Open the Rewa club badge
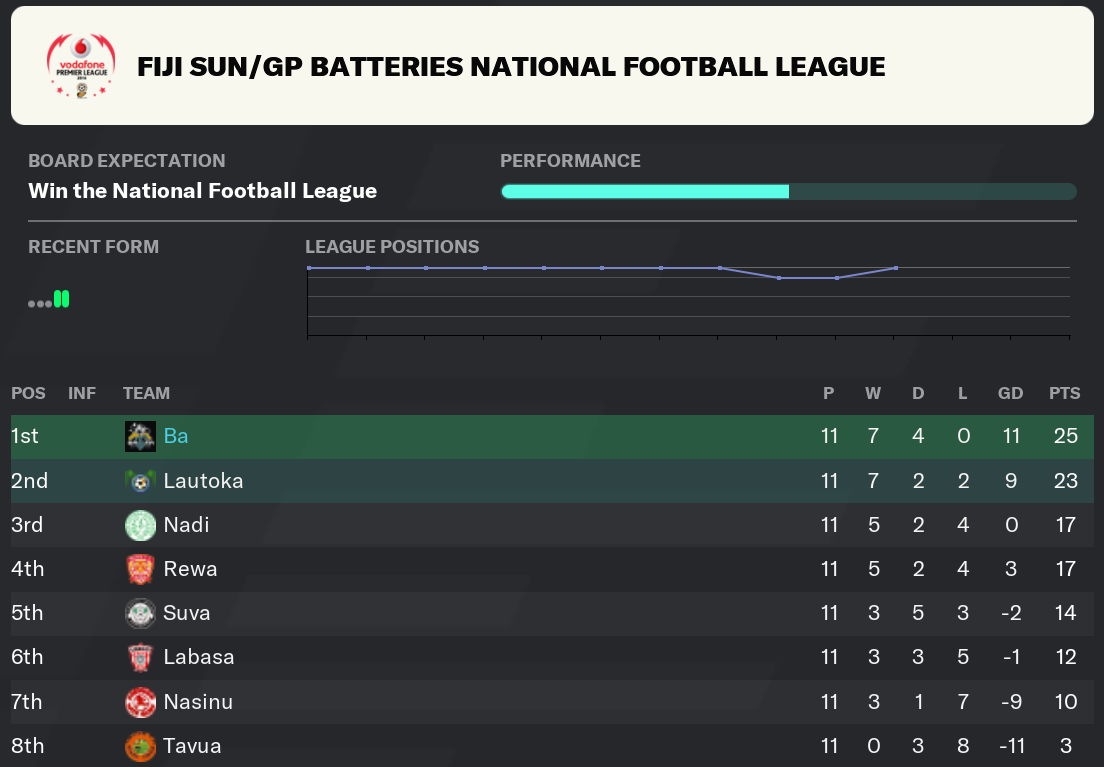 point(140,569)
